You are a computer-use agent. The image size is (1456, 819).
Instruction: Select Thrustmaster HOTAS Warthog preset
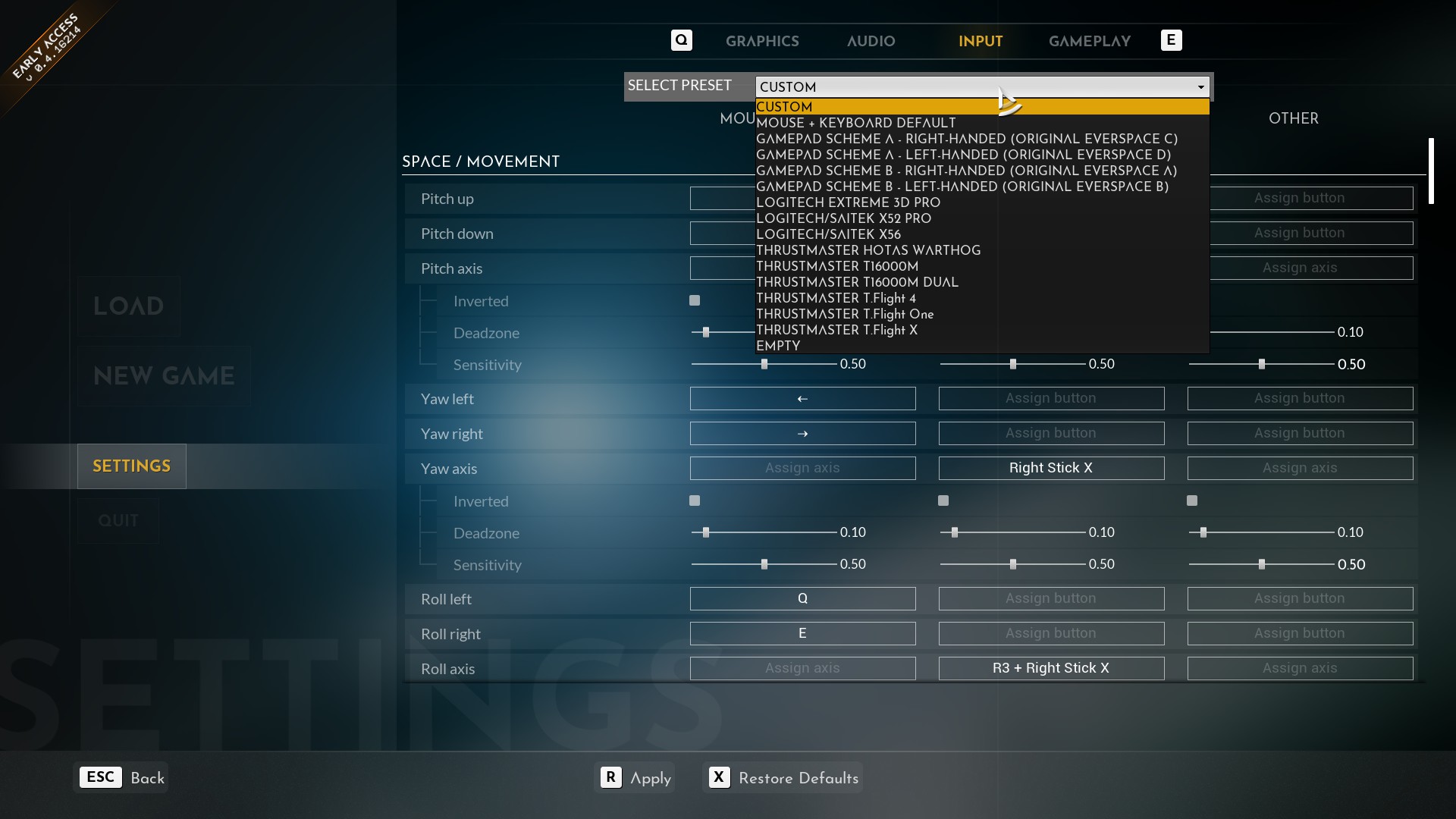click(868, 250)
